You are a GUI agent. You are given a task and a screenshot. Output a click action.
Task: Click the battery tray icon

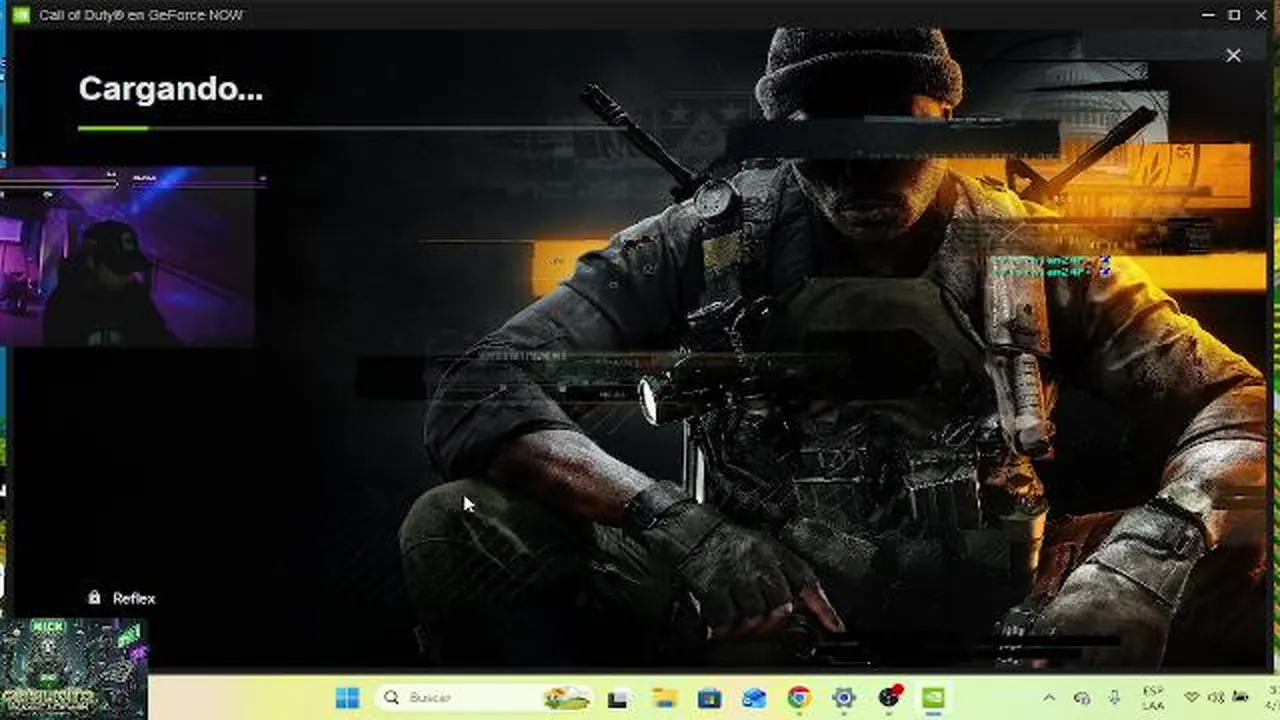(1241, 697)
